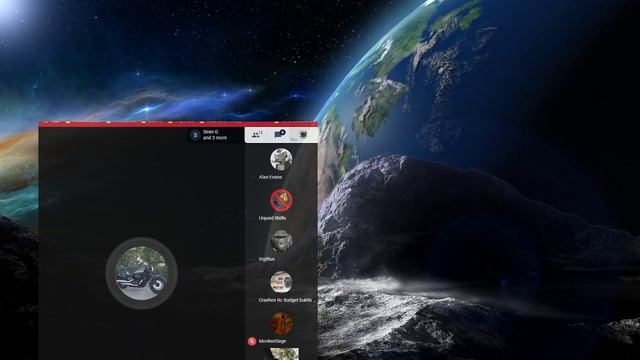
Task: Open the third panel tab icon
Action: pyautogui.click(x=303, y=135)
